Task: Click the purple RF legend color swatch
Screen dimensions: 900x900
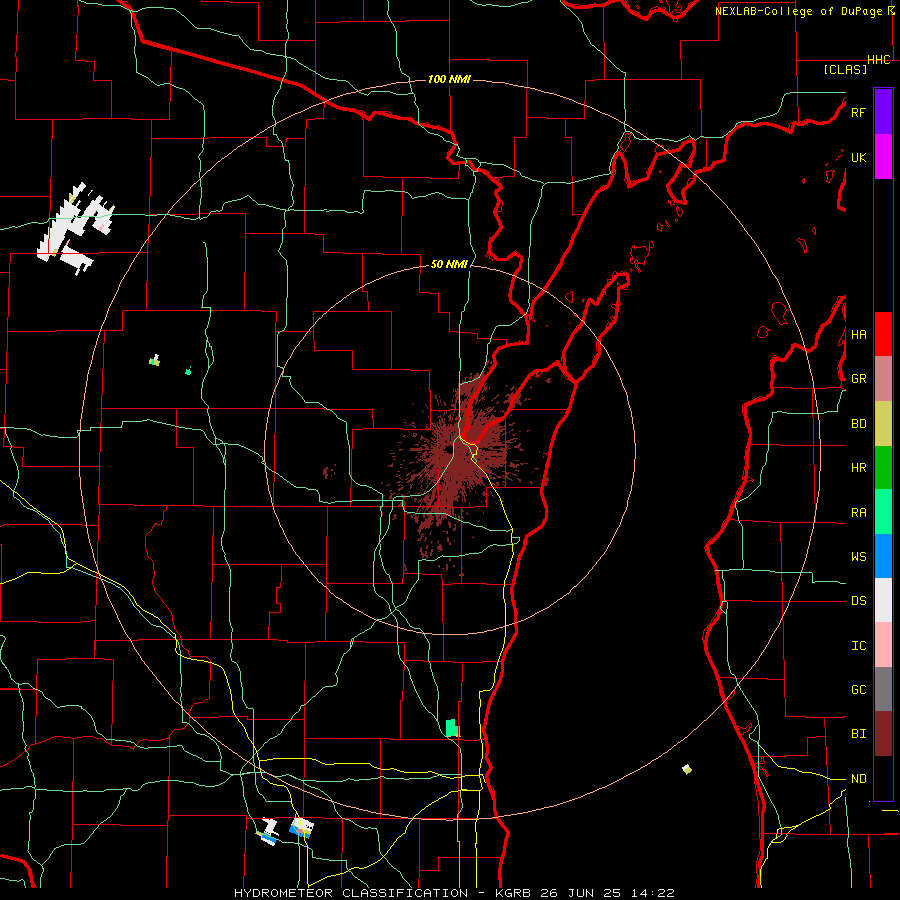Action: point(883,112)
